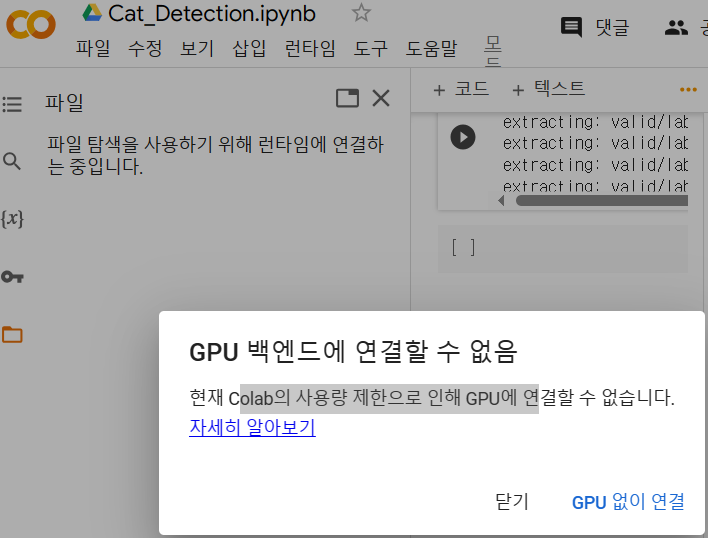This screenshot has width=708, height=538.
Task: Click the 파일 panel heading text
Action: point(64,102)
